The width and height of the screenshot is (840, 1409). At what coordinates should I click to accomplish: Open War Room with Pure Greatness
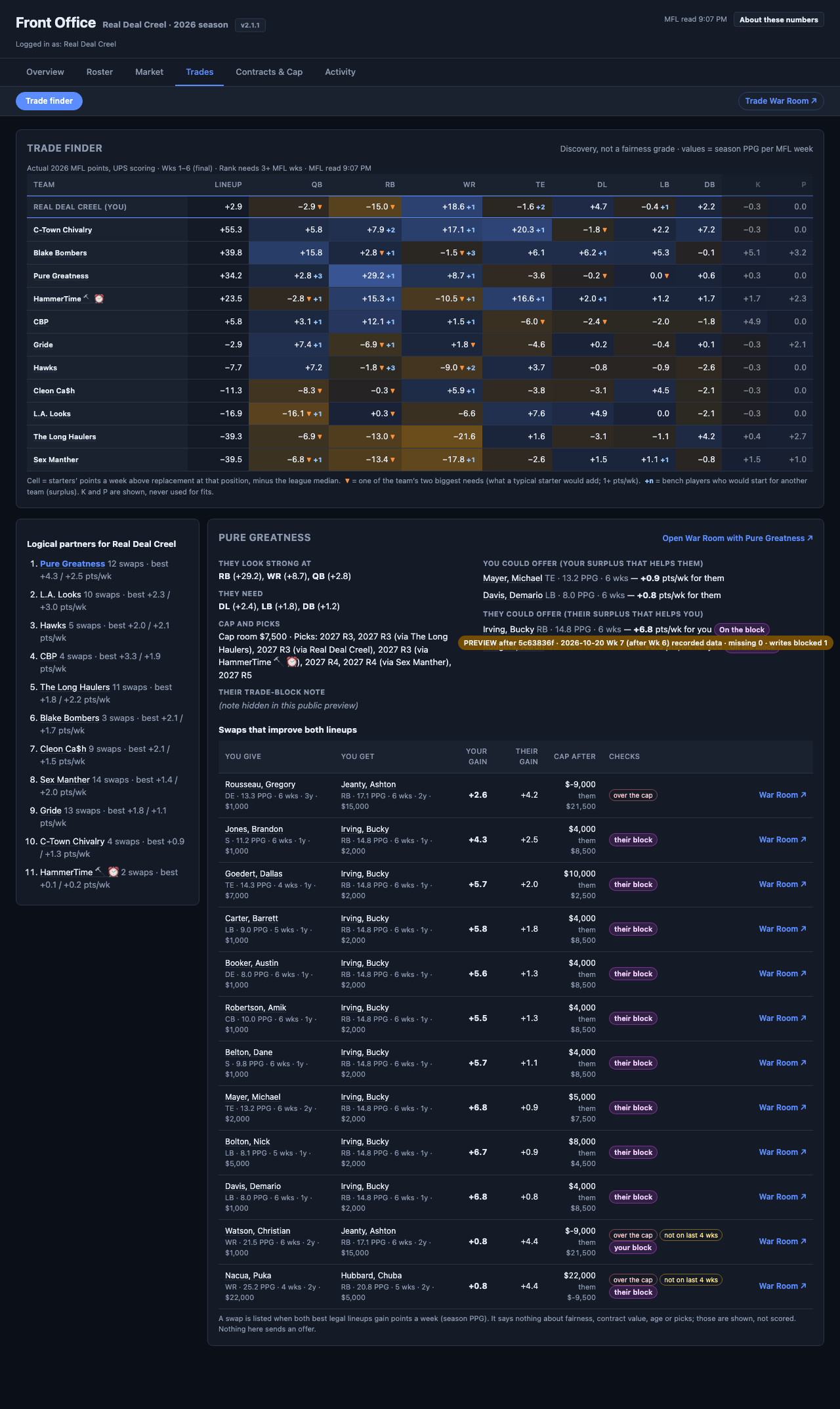click(x=738, y=538)
